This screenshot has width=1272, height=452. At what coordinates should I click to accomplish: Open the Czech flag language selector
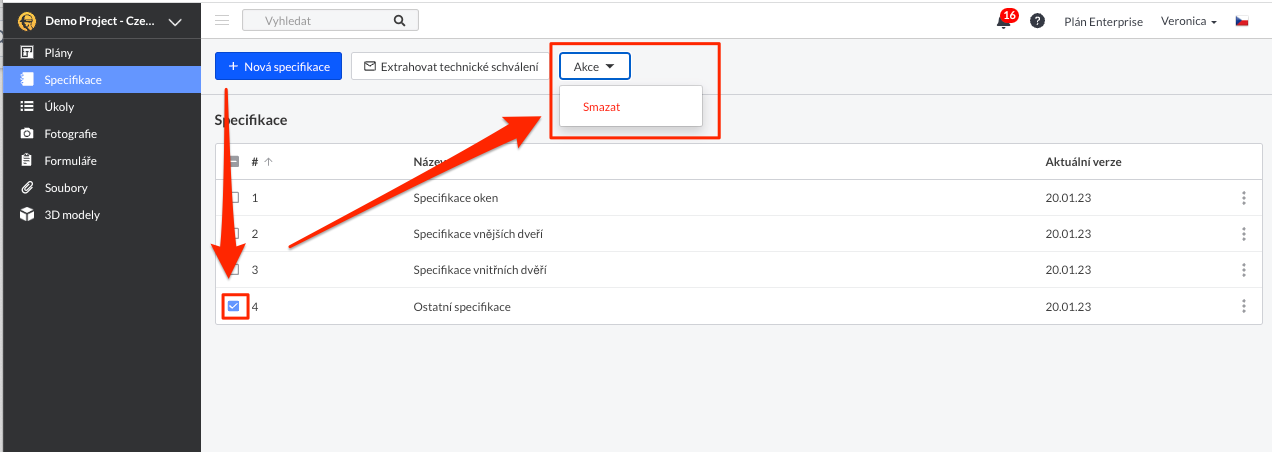1242,21
